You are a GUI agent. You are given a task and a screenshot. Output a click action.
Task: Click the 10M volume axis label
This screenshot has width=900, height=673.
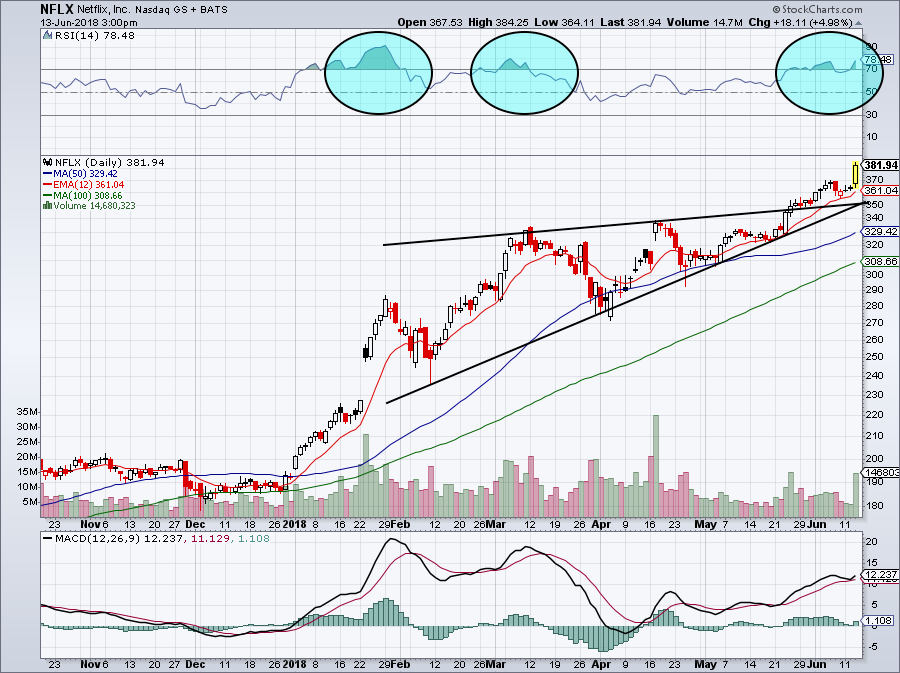28,487
